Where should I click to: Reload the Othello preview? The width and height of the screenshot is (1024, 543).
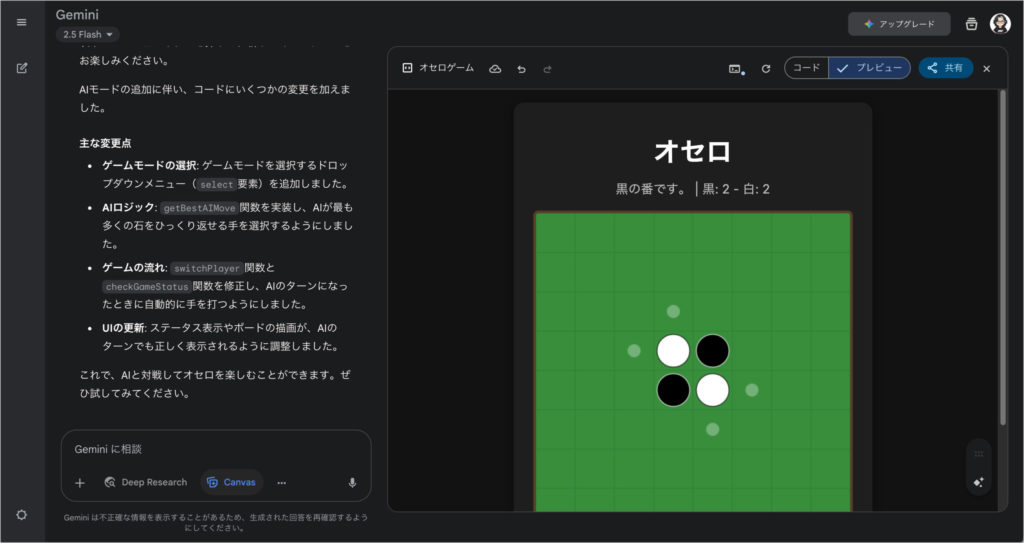pyautogui.click(x=766, y=68)
